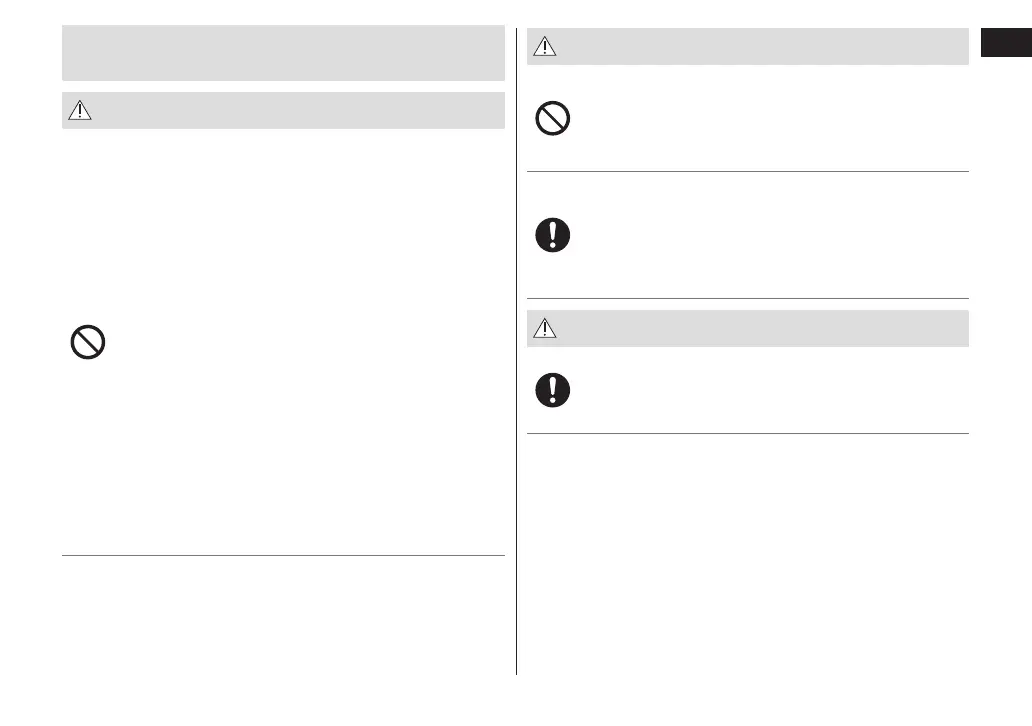Click the upper black exclamation mandatory icon

pos(553,235)
